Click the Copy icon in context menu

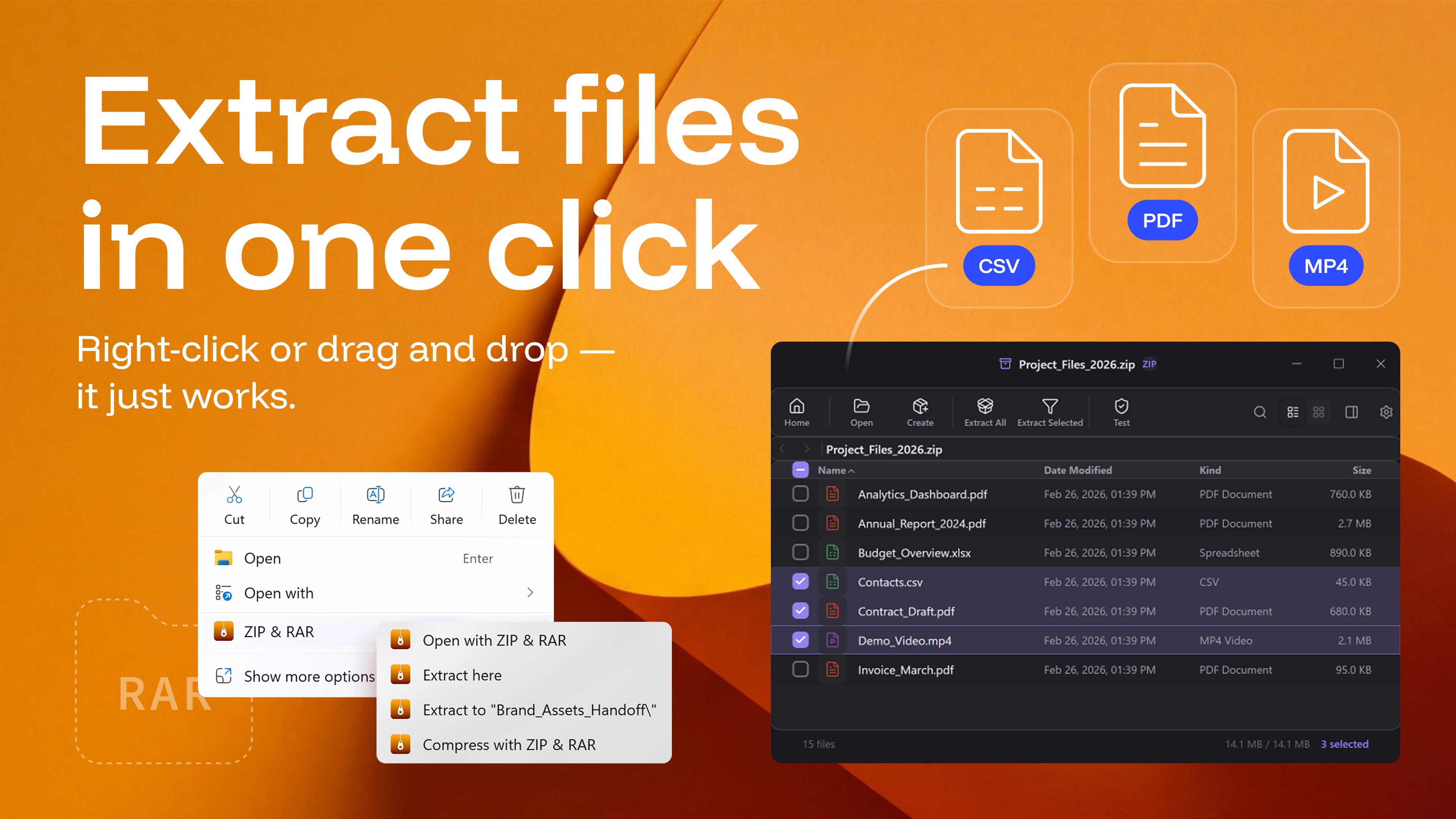pos(304,494)
